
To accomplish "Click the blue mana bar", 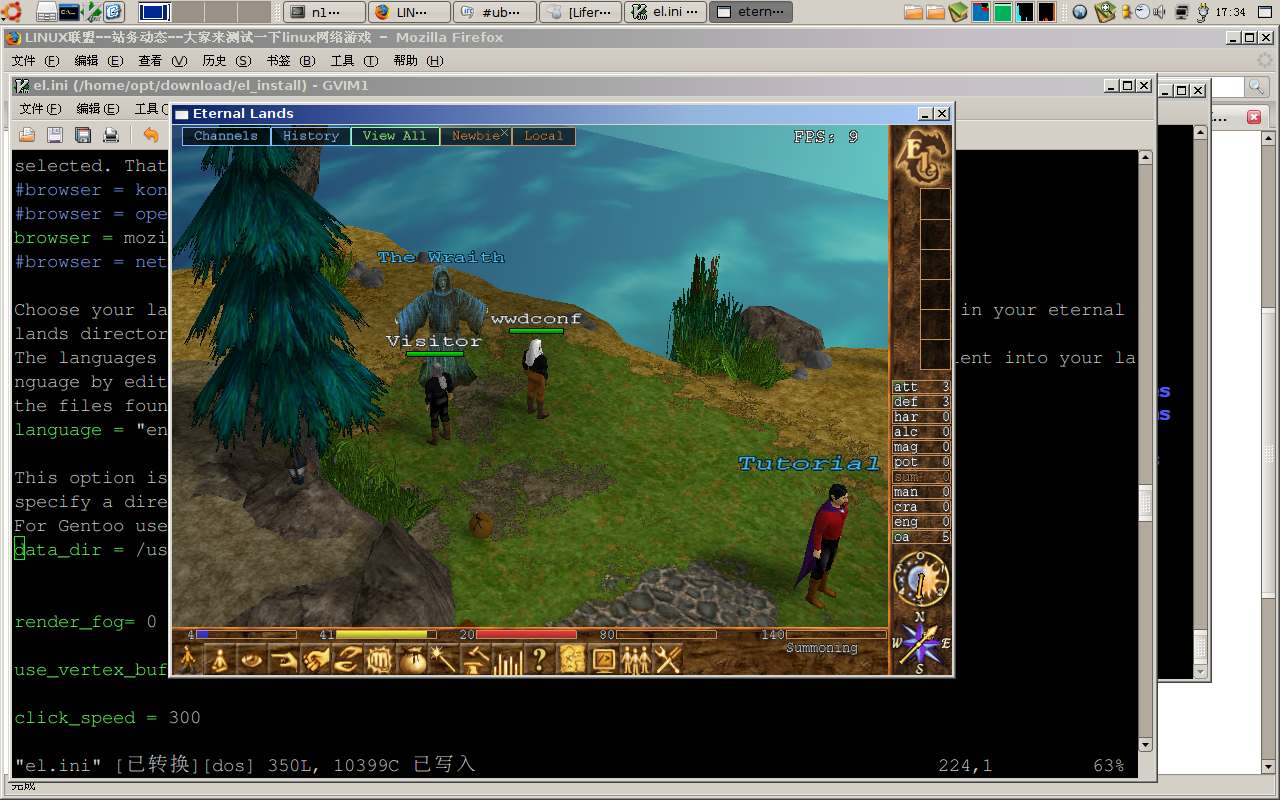I will (246, 634).
